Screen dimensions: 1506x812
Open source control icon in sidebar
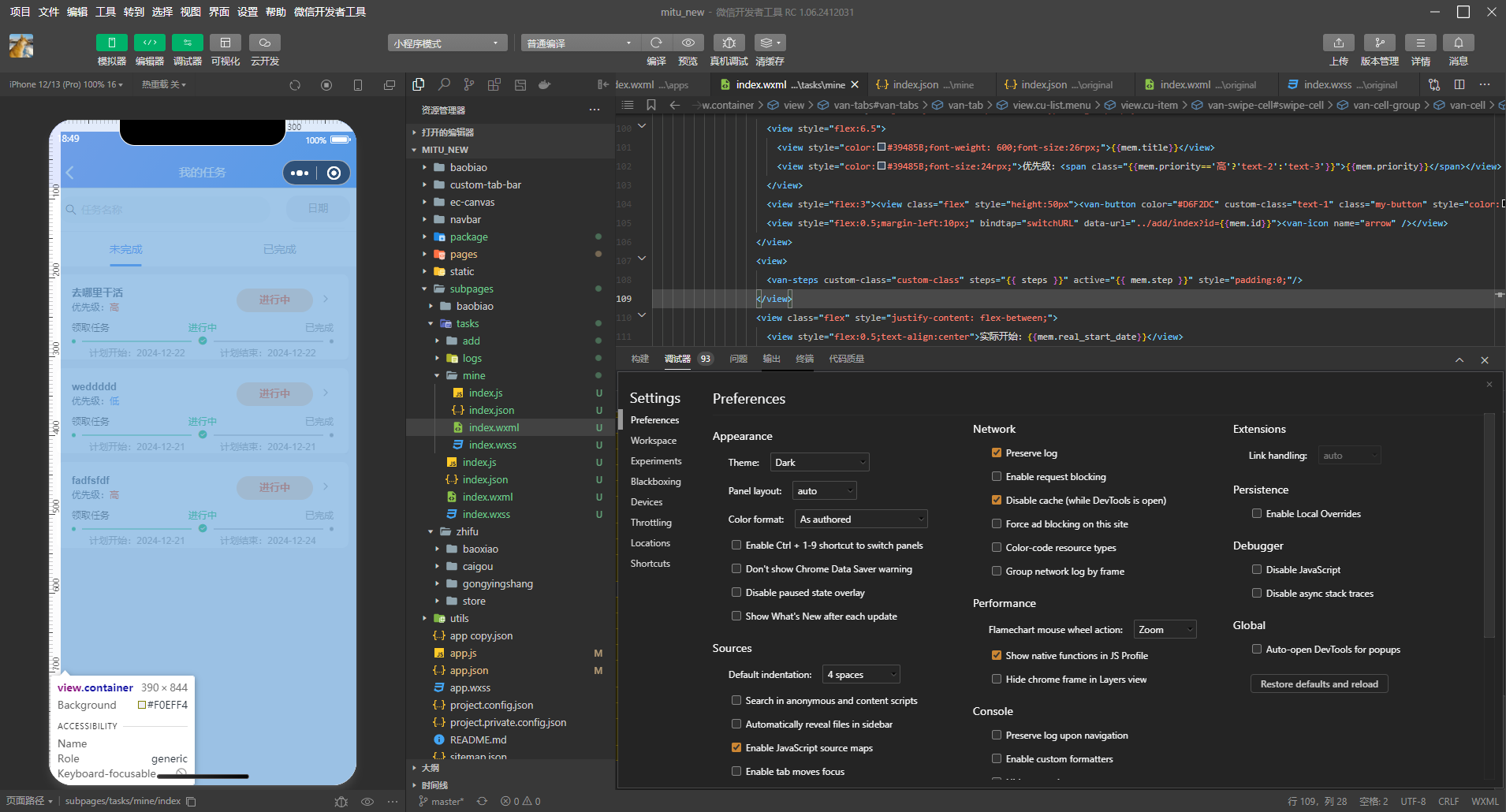469,84
